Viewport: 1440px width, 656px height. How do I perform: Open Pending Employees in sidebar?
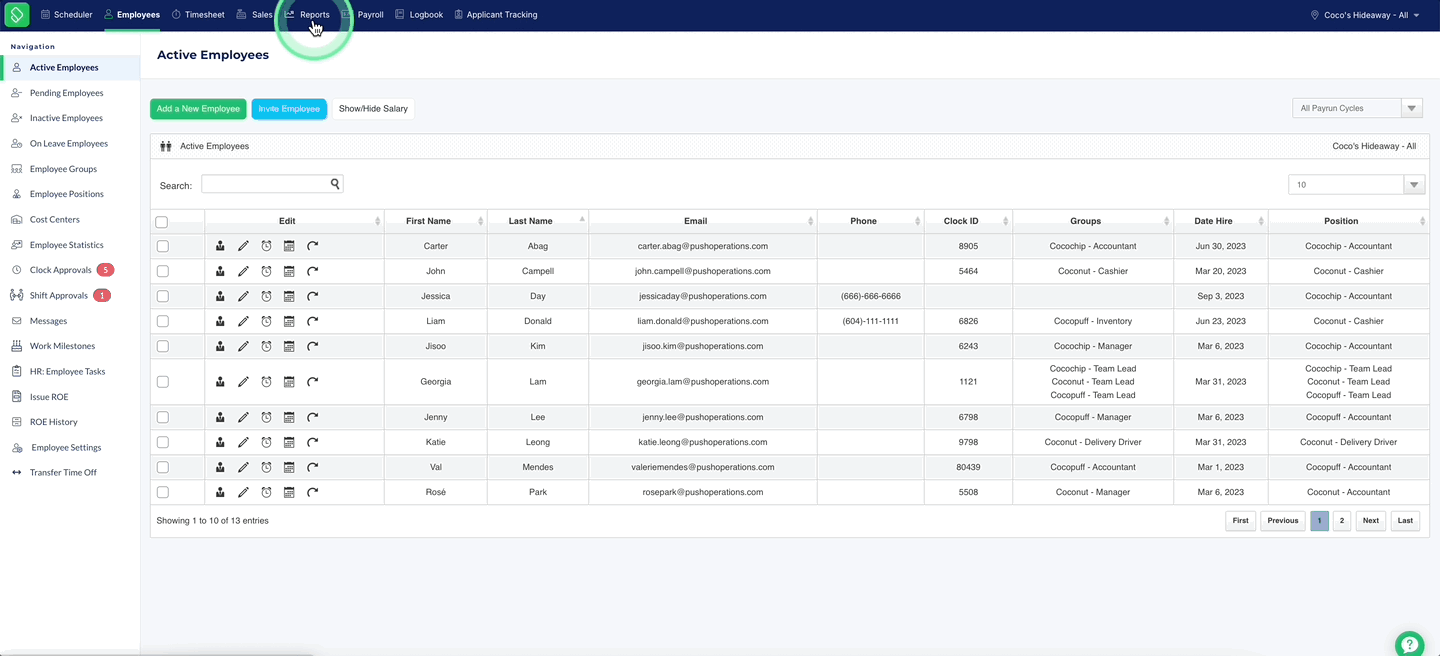pos(66,93)
